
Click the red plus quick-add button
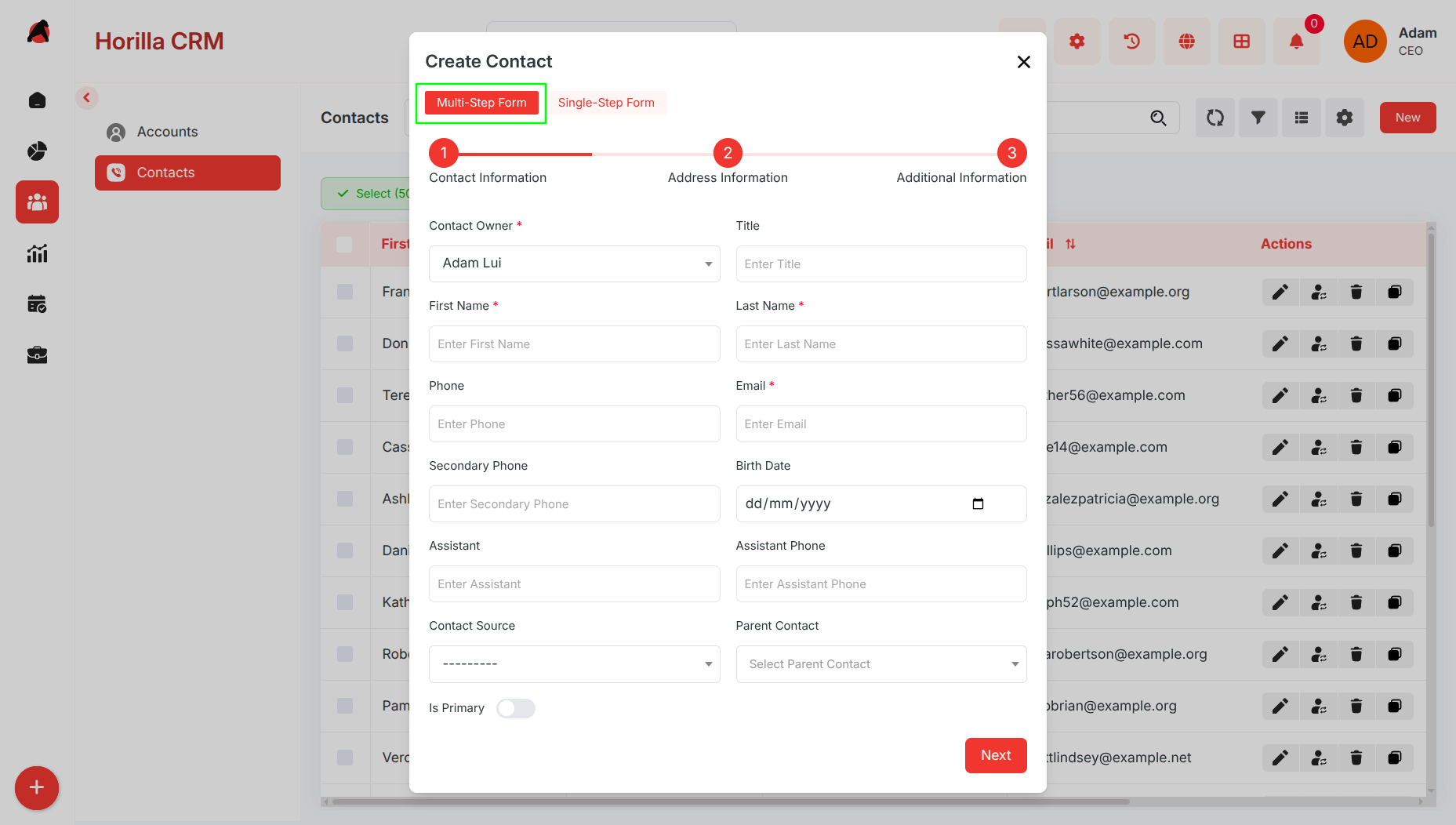tap(37, 787)
